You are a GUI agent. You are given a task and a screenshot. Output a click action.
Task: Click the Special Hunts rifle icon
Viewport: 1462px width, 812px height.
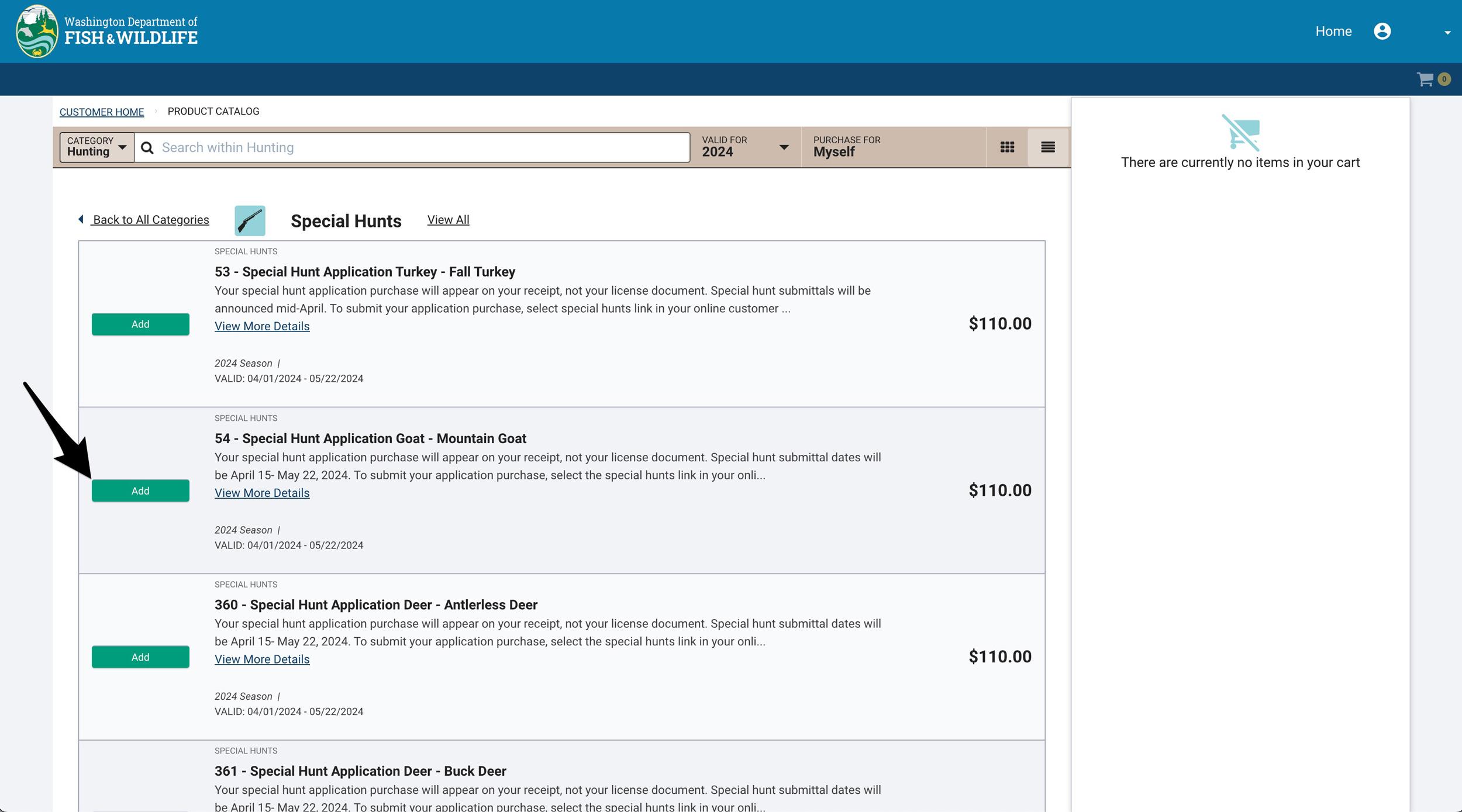(x=250, y=220)
